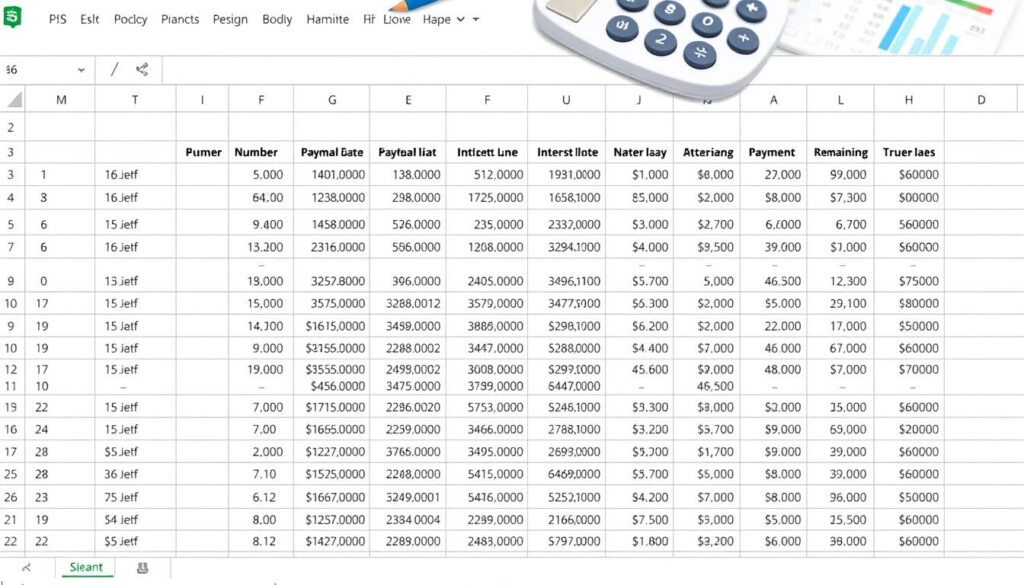Select column header T
The height and width of the screenshot is (585, 1024).
click(135, 100)
